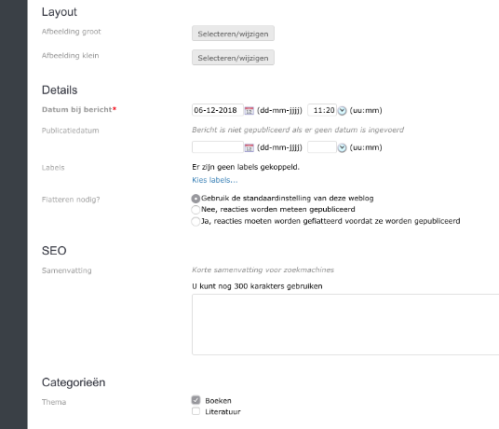Image resolution: width=499 pixels, height=429 pixels.
Task: Open calendar picker for Publicatiedatum
Action: point(249,148)
